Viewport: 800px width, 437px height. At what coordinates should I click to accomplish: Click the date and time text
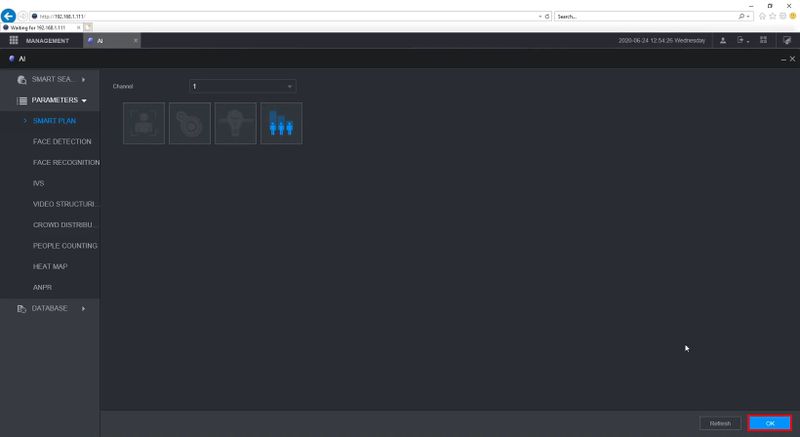(x=662, y=40)
